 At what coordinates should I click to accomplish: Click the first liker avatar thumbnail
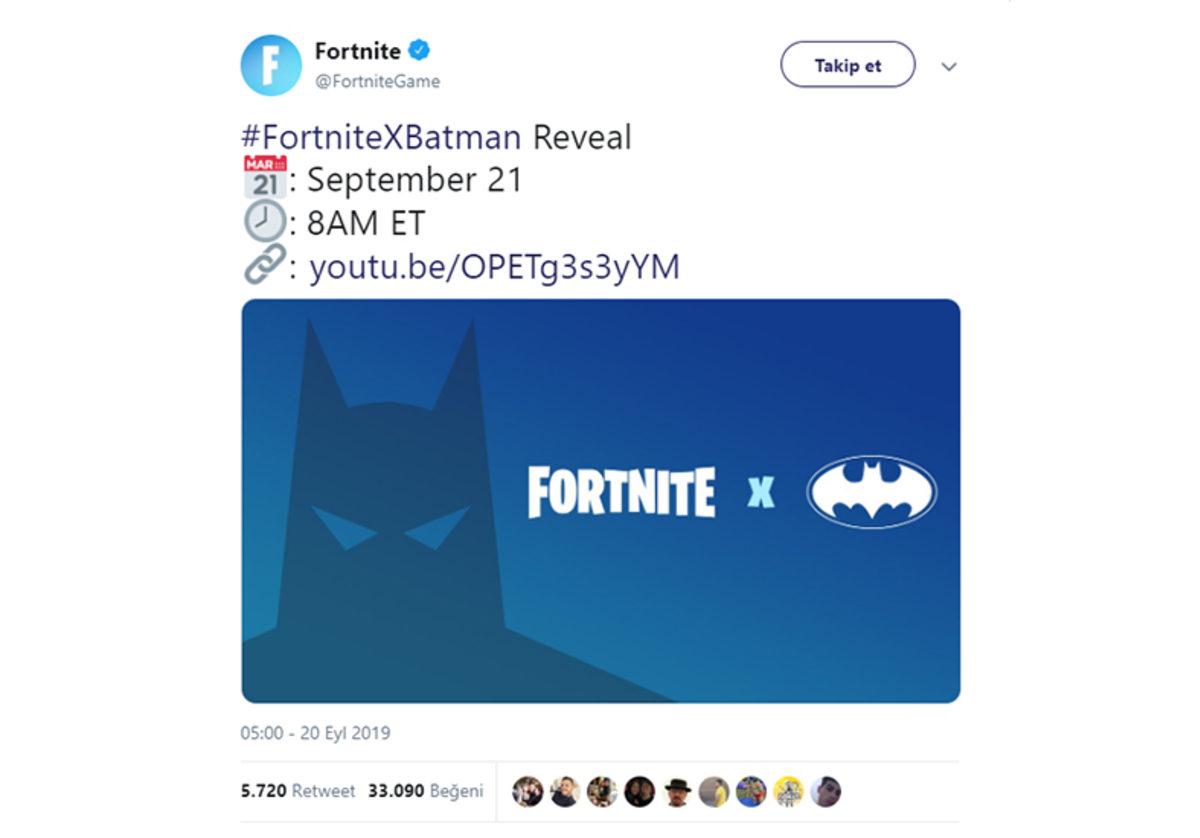pos(527,790)
